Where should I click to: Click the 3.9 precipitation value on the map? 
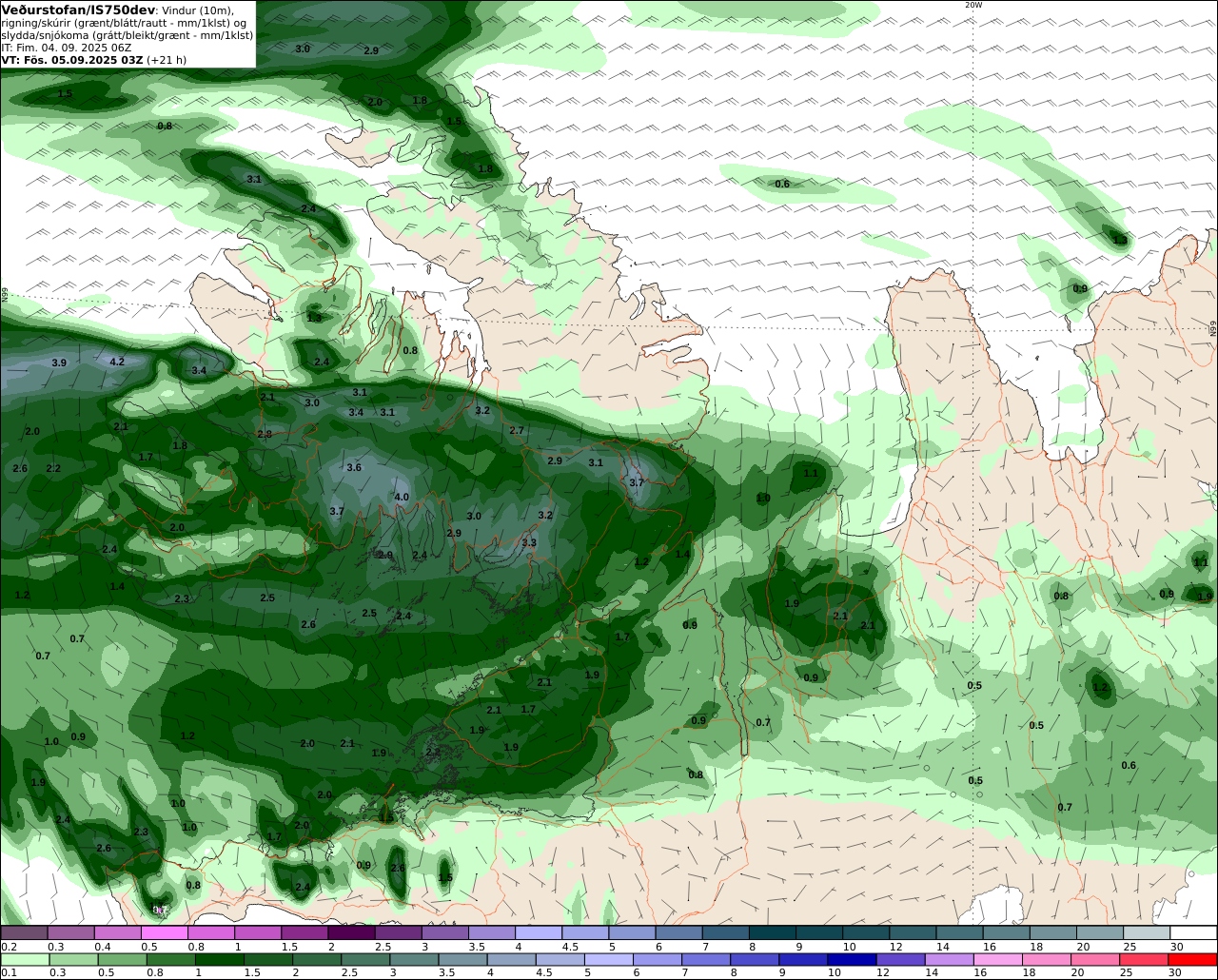coord(59,363)
